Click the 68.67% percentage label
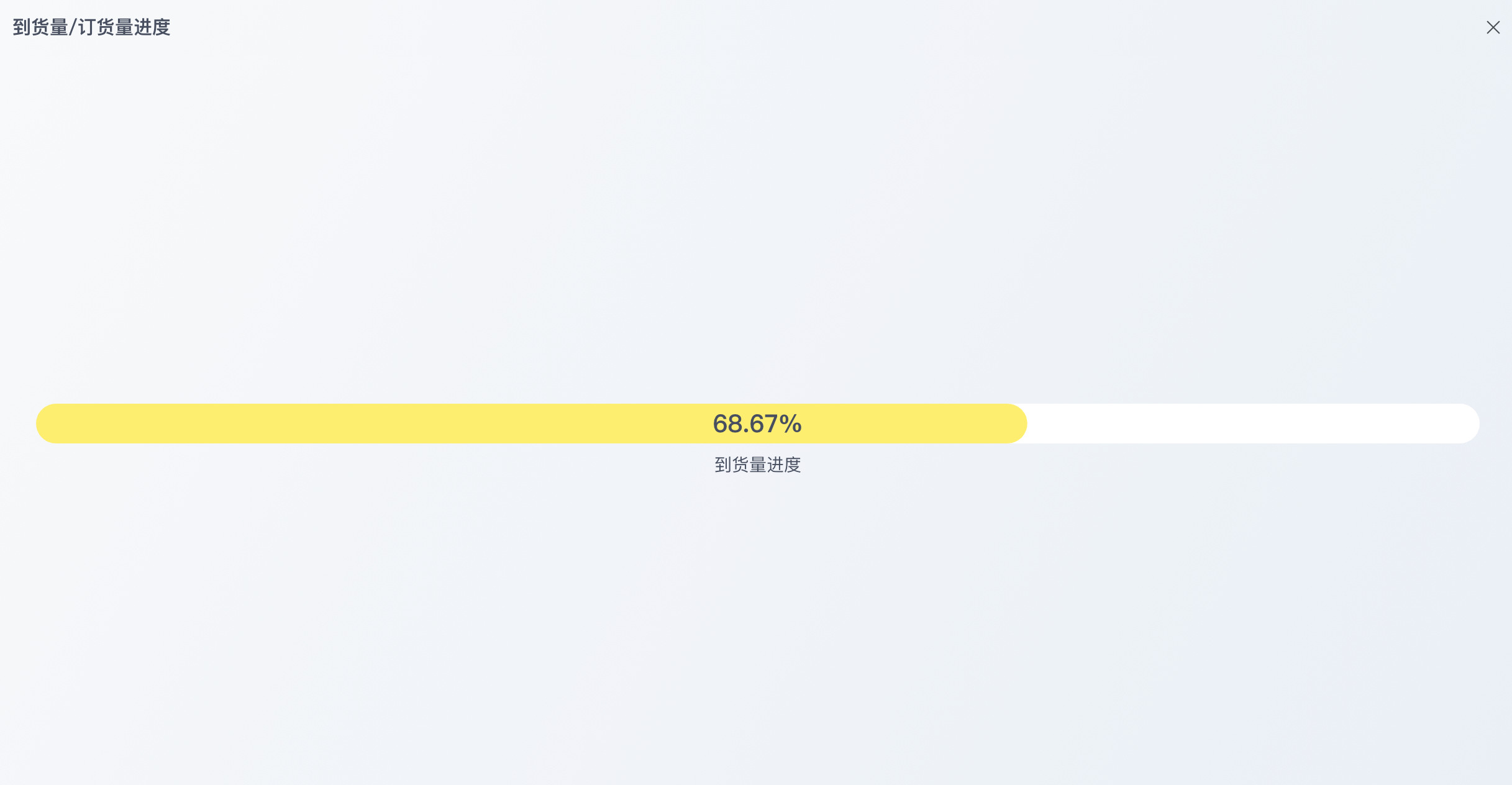This screenshot has height=785, width=1512. click(x=757, y=424)
